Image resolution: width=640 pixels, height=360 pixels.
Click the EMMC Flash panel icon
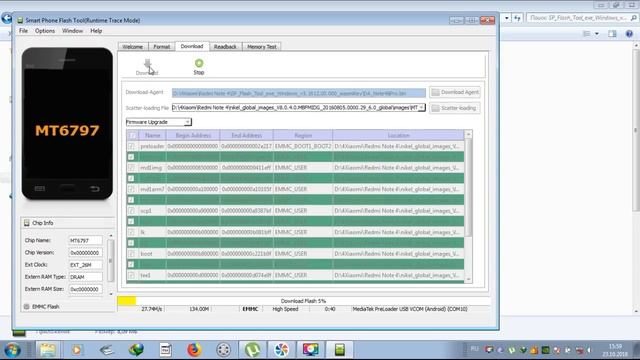(x=27, y=307)
